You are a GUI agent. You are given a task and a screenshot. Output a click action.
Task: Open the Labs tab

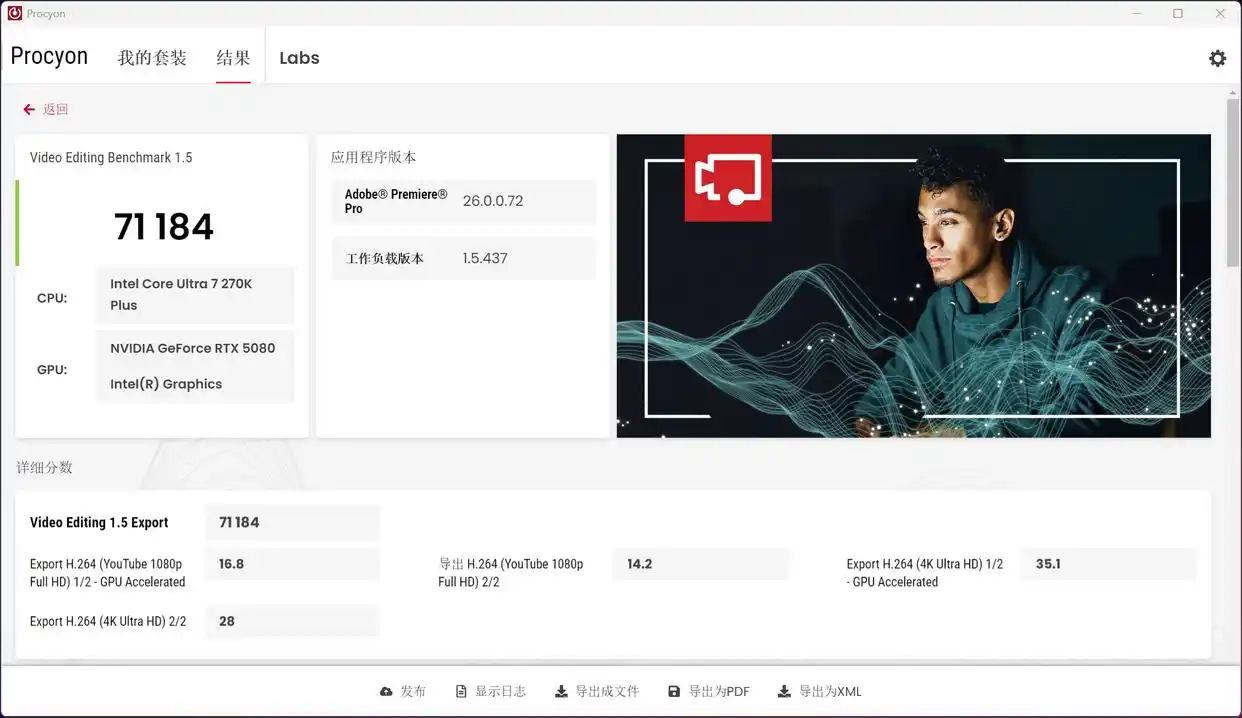coord(298,57)
